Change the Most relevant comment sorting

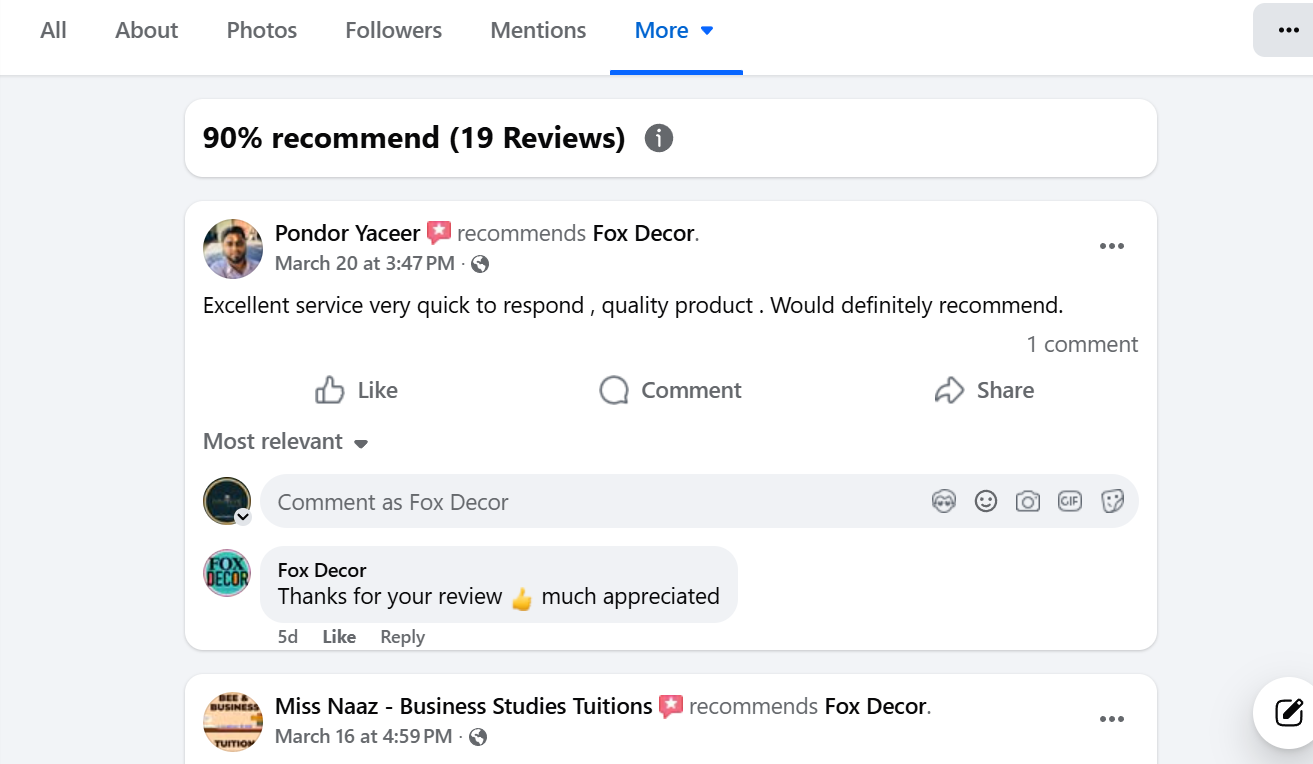click(285, 442)
